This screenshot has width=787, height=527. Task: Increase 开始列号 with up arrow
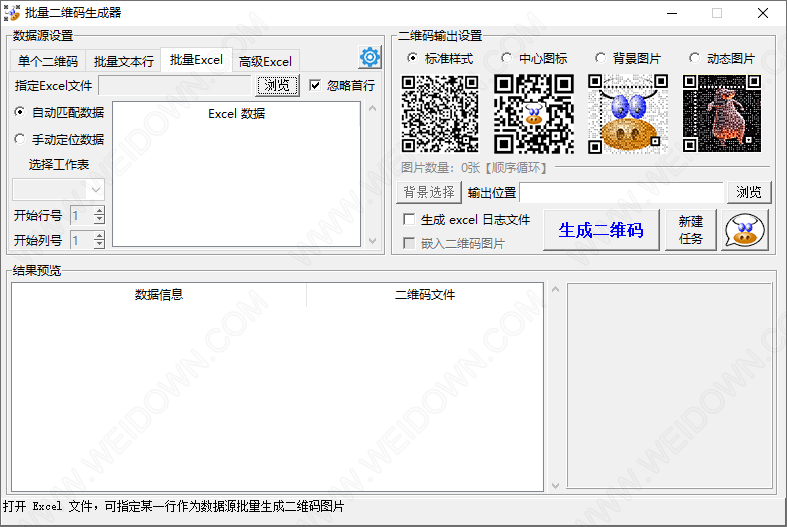point(99,235)
